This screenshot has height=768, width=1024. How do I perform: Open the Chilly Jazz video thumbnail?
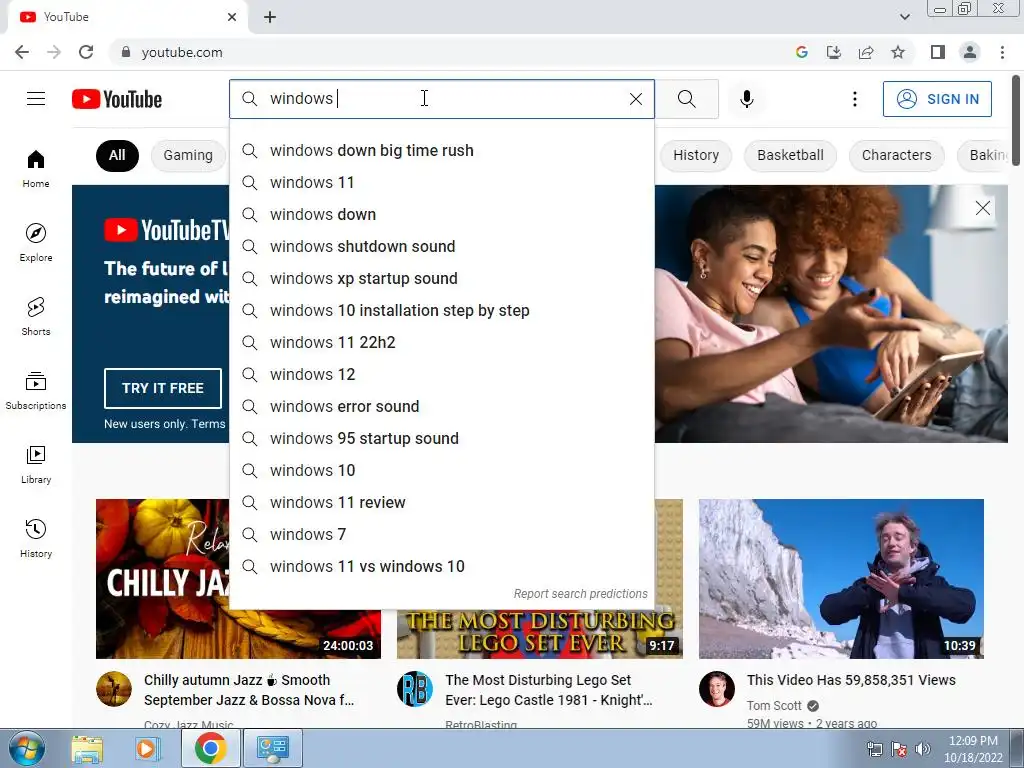[163, 579]
